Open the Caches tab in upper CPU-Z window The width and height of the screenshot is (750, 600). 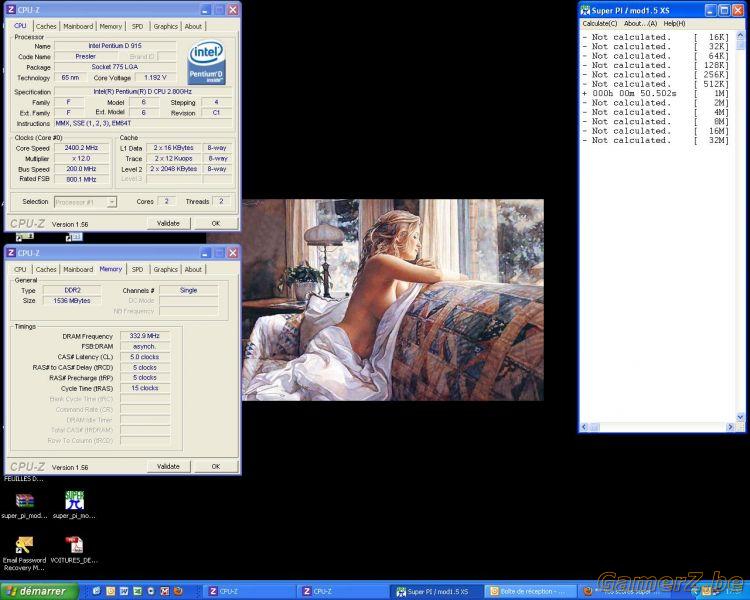pos(46,26)
